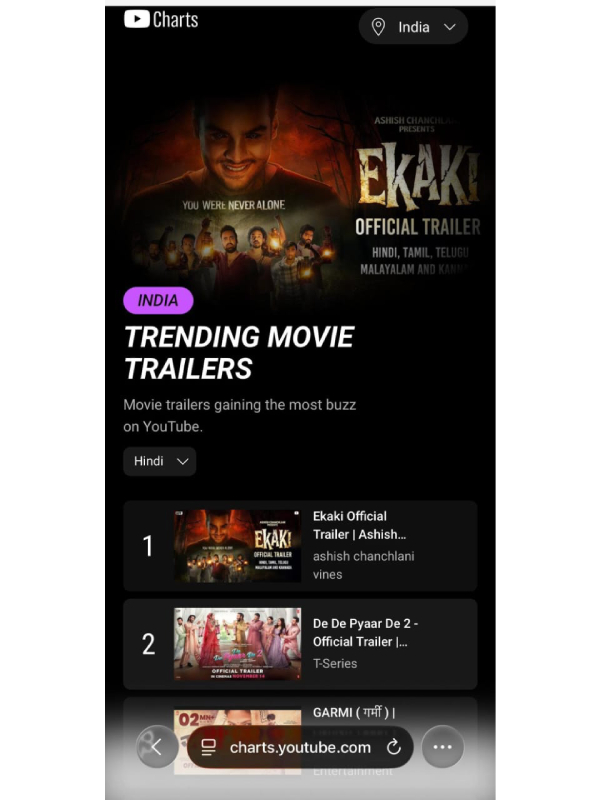Select the rank 2 chart row
Image resolution: width=600 pixels, height=800 pixels.
[x=300, y=644]
